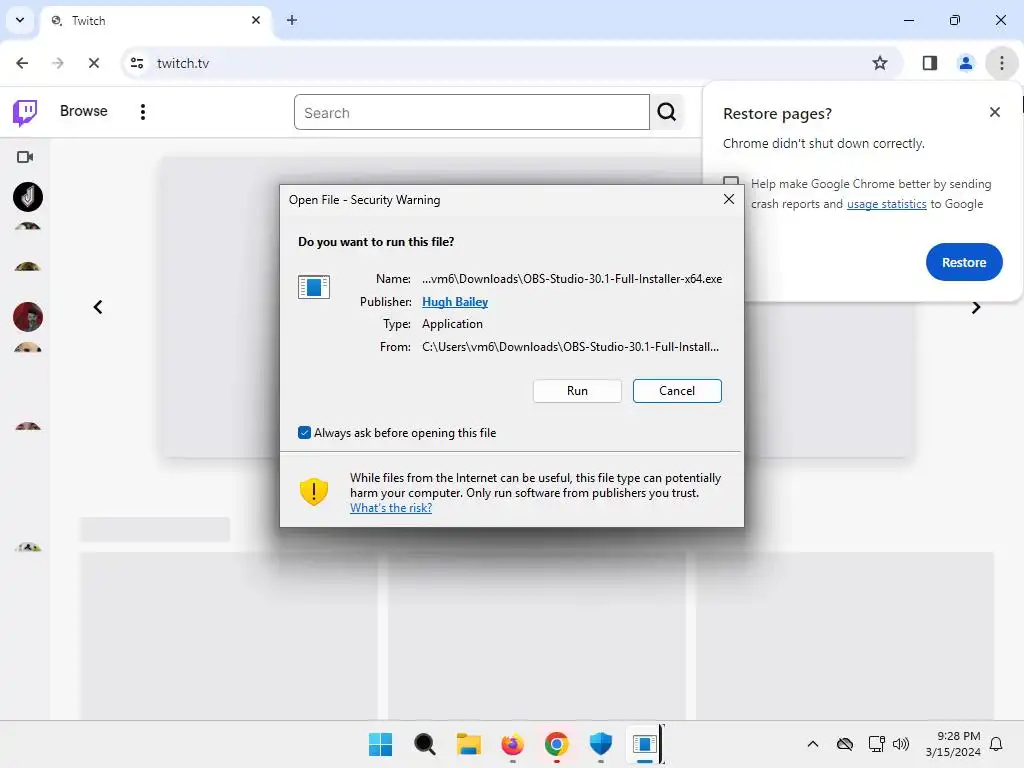
Task: Open the Hugh Bailey publisher link
Action: [455, 302]
